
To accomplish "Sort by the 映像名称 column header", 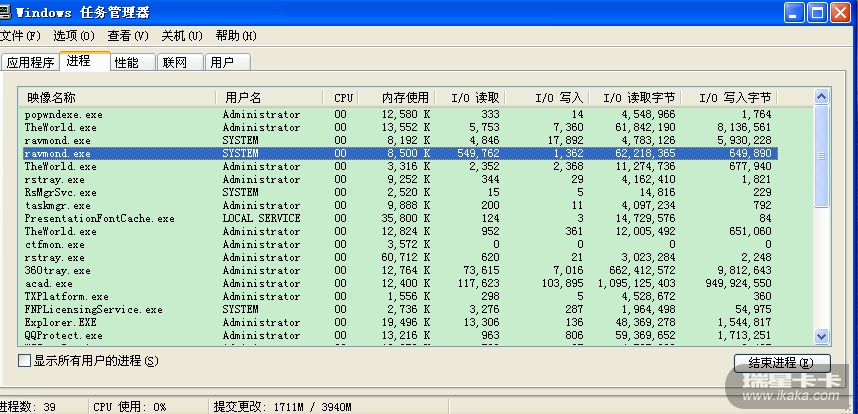I will (117, 98).
